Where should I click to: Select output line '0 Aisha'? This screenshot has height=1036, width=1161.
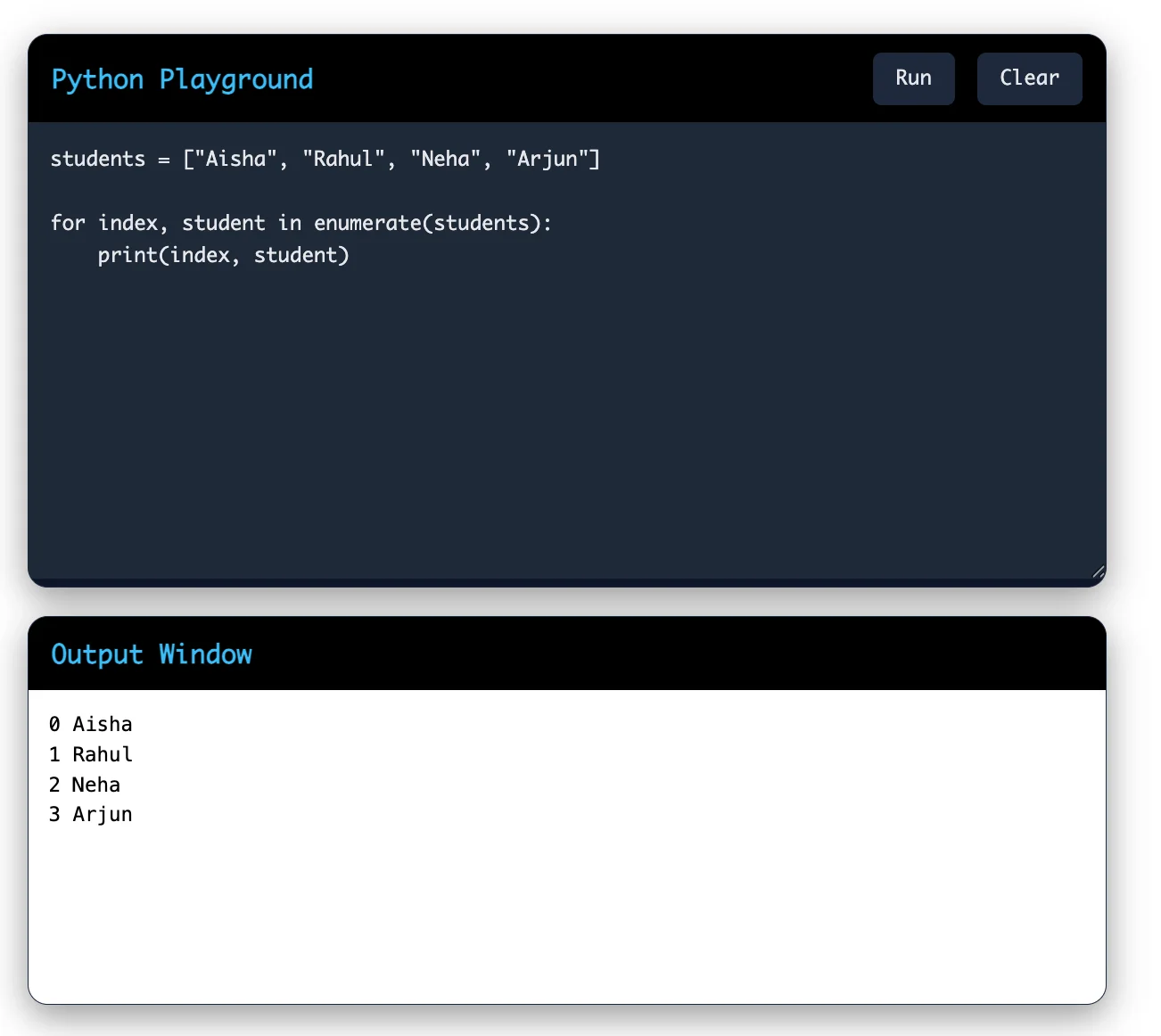point(91,724)
